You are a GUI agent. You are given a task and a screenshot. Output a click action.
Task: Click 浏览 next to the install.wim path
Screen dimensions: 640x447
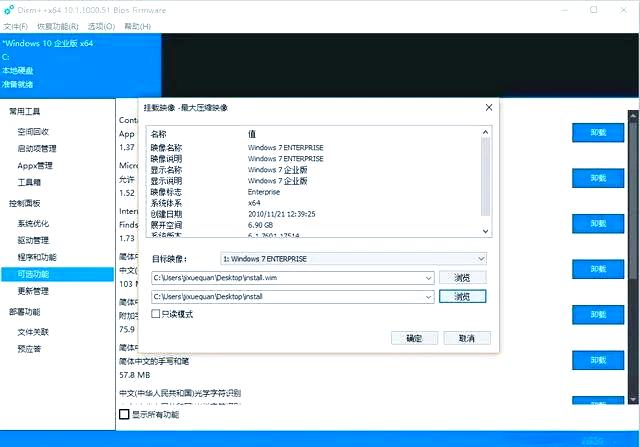coord(462,278)
